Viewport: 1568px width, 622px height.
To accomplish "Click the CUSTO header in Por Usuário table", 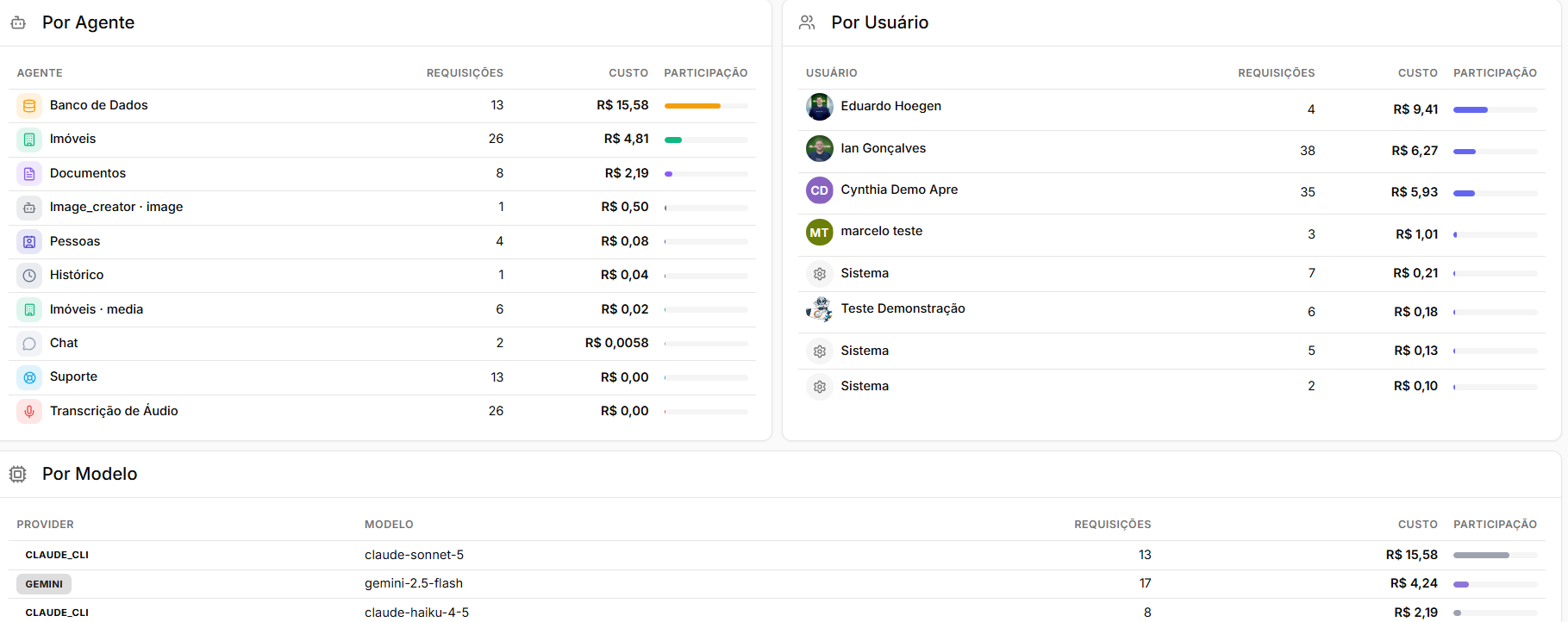I will tap(1417, 73).
